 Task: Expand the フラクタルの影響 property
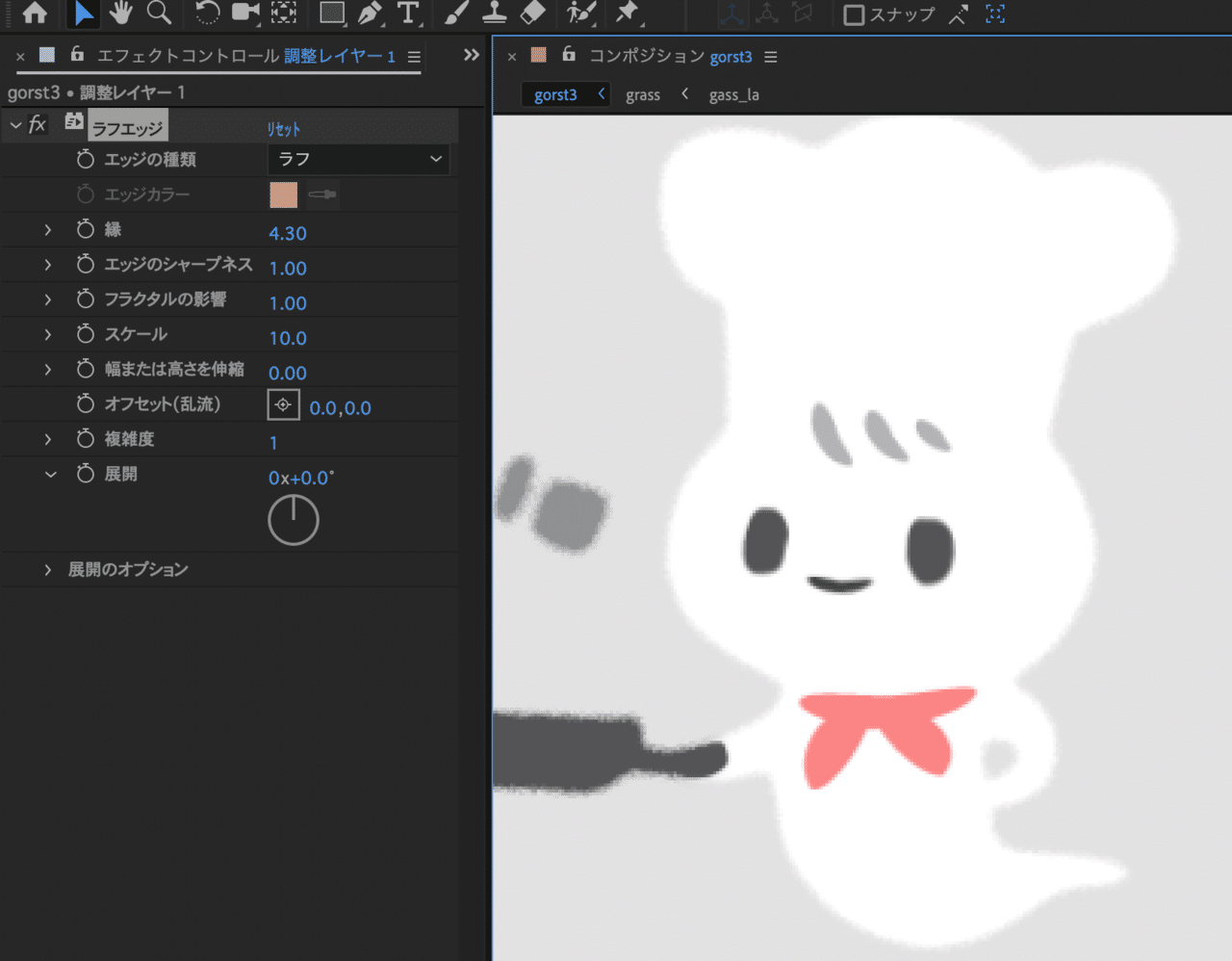(47, 299)
